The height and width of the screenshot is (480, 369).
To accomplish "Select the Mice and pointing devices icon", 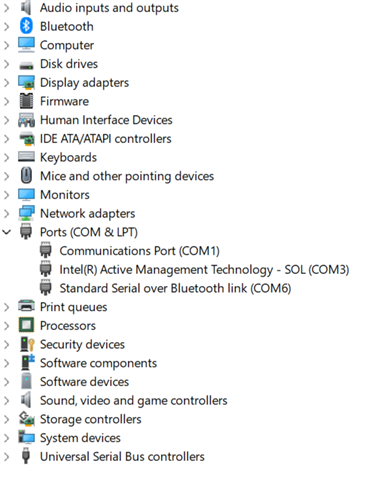I will click(26, 176).
